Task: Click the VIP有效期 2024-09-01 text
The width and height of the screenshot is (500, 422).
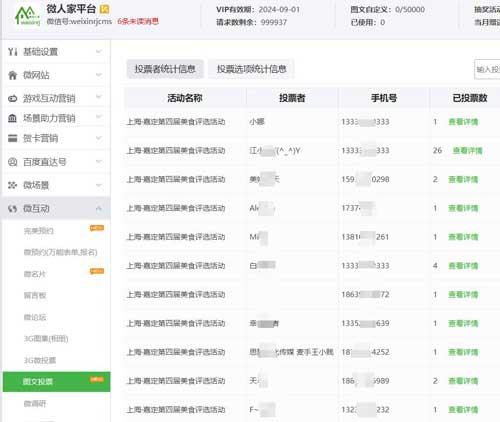Action: pyautogui.click(x=258, y=10)
